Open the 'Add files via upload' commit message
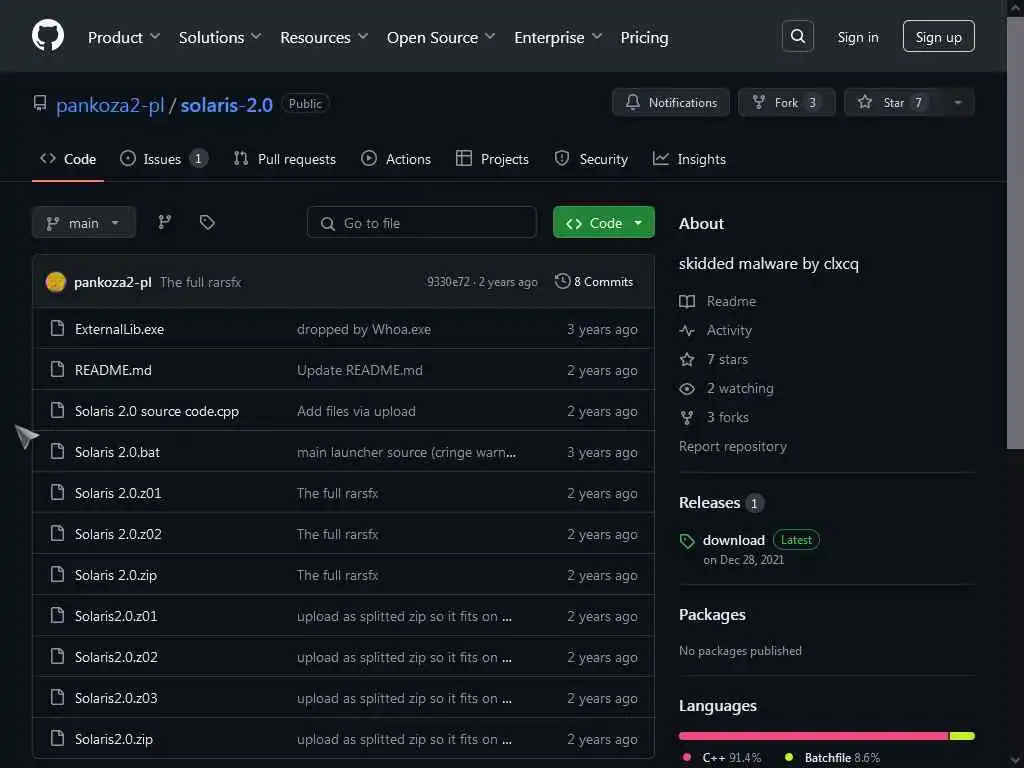Image resolution: width=1024 pixels, height=768 pixels. tap(356, 411)
